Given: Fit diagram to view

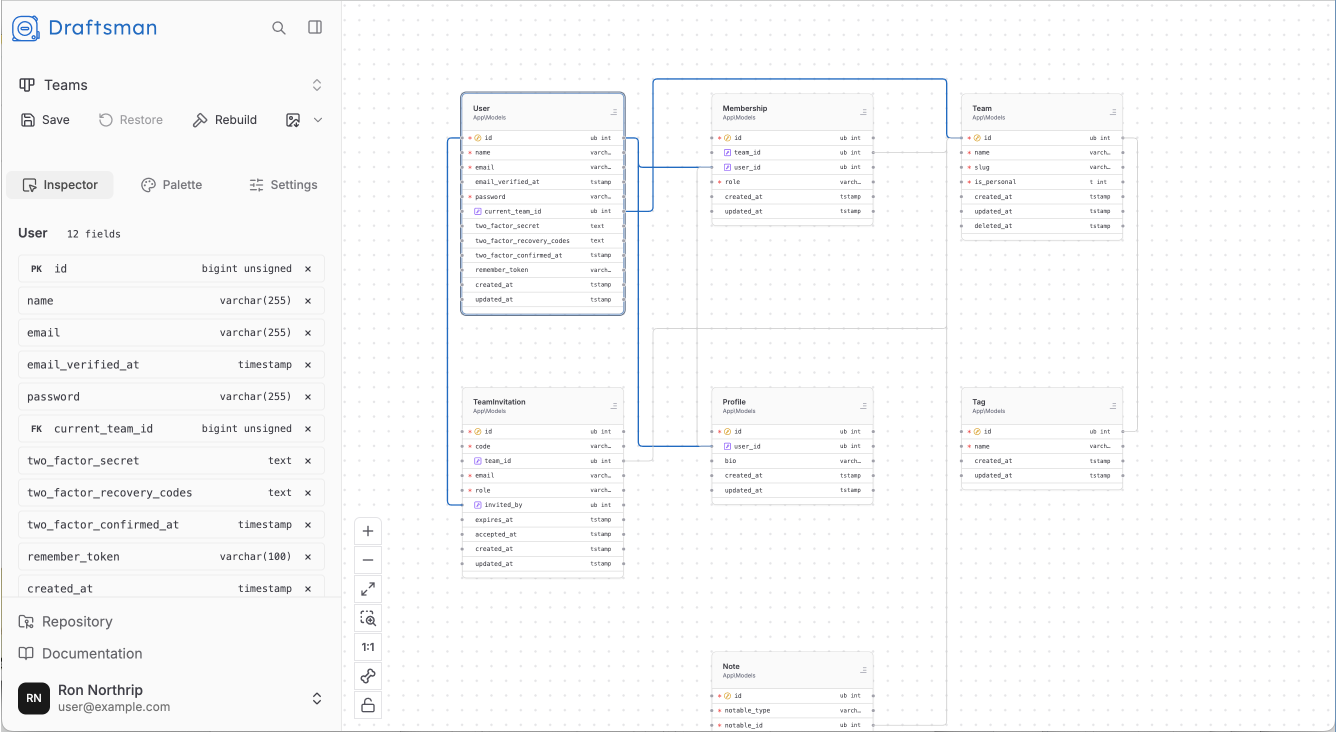Looking at the screenshot, I should 368,589.
